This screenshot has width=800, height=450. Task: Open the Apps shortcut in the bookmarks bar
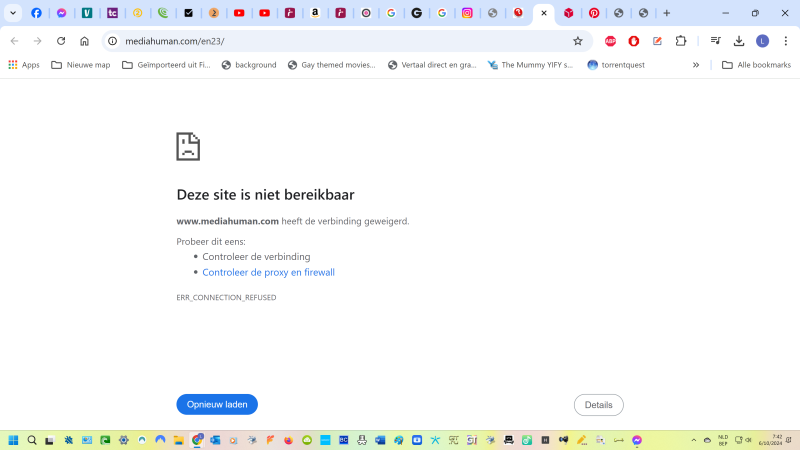(24, 65)
